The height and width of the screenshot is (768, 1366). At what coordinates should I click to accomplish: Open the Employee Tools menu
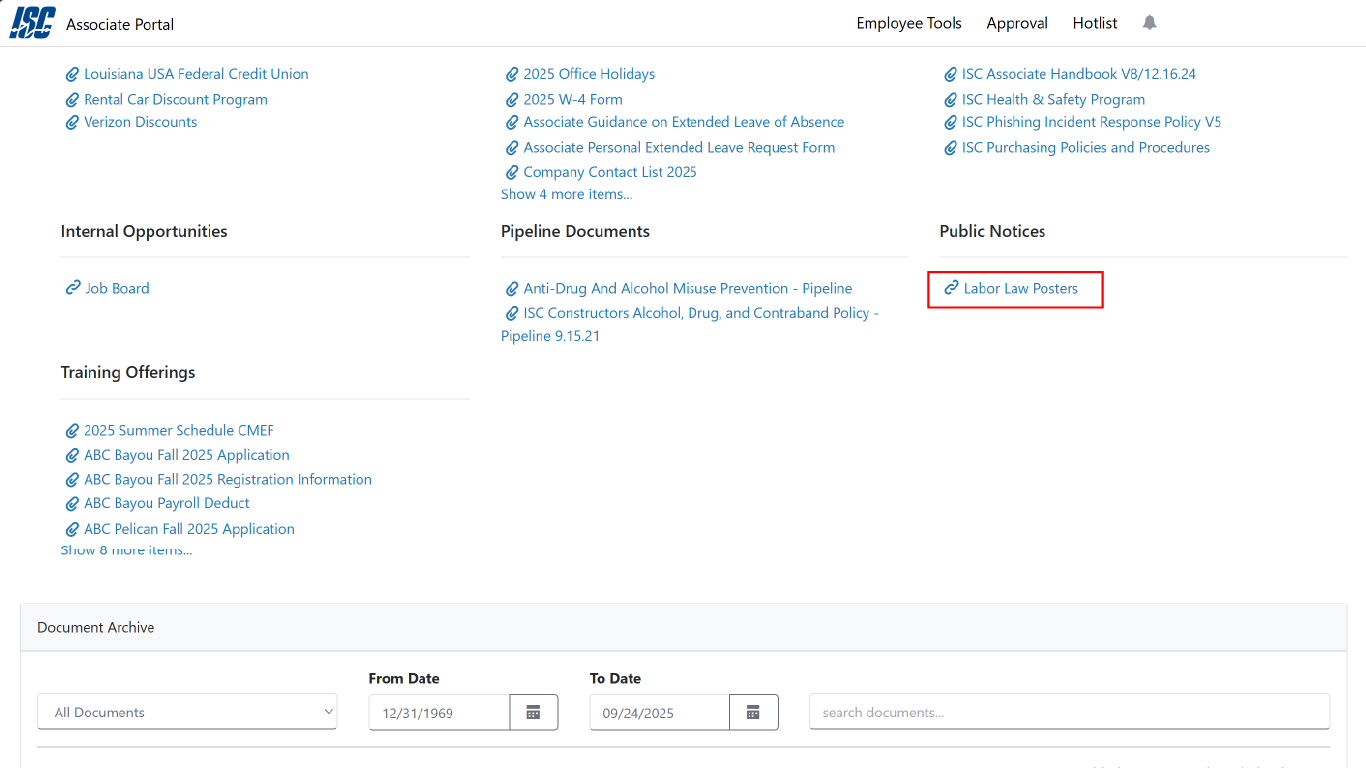[908, 23]
